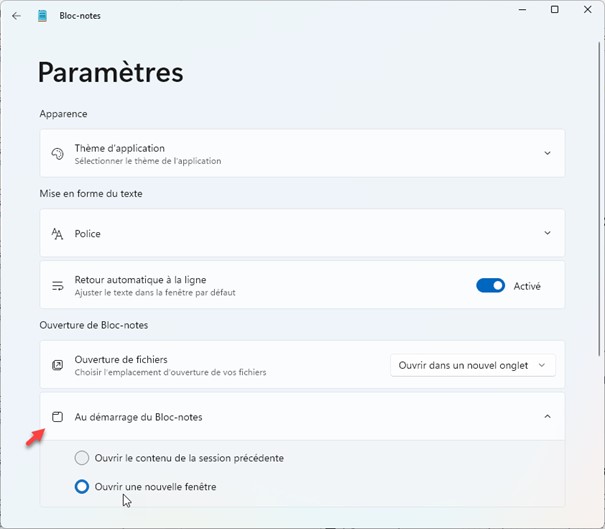This screenshot has height=529, width=605.
Task: Open the Ouvrir dans un nouvel onglet dropdown
Action: pyautogui.click(x=472, y=365)
